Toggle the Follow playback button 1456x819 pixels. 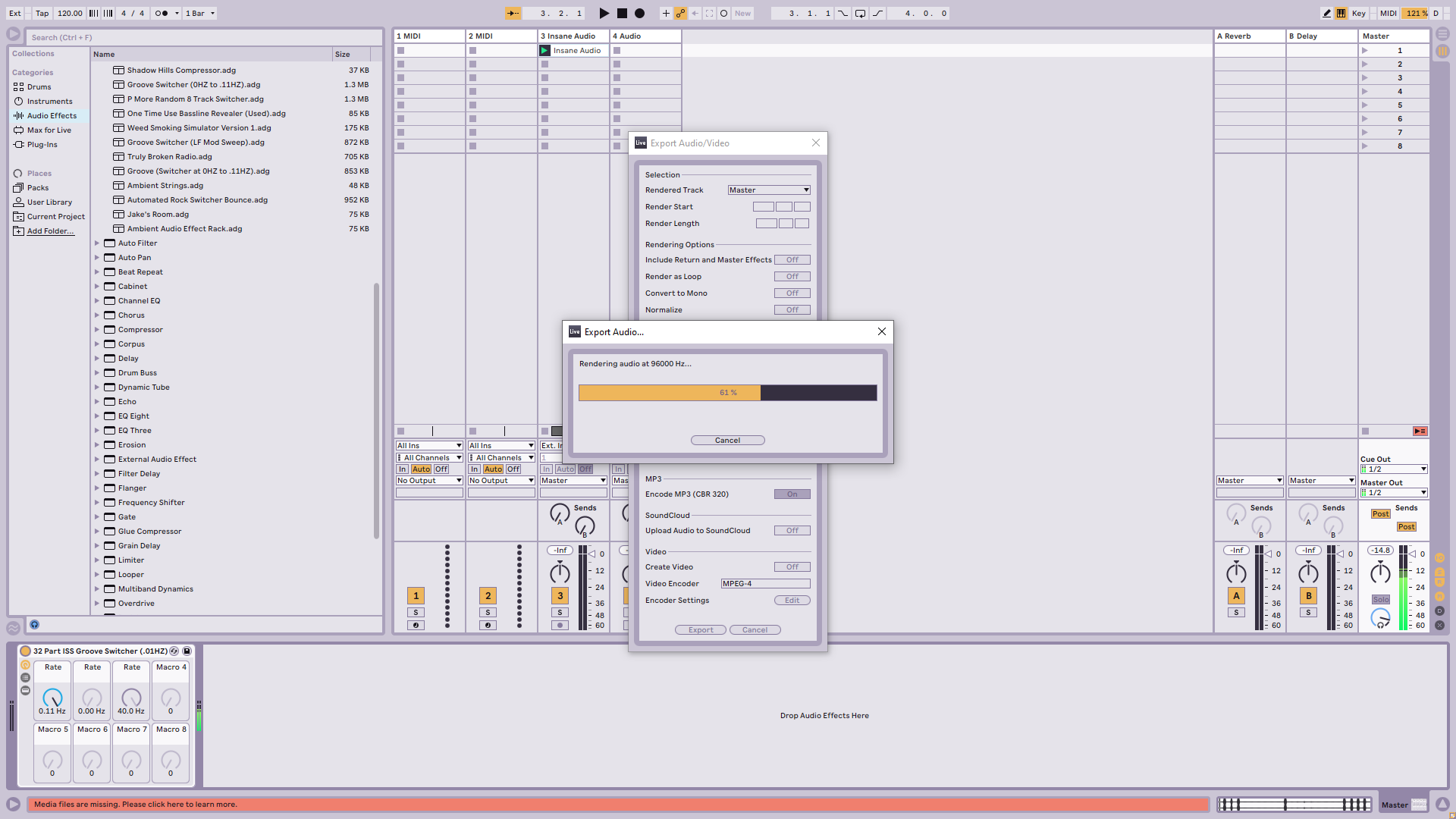[513, 13]
